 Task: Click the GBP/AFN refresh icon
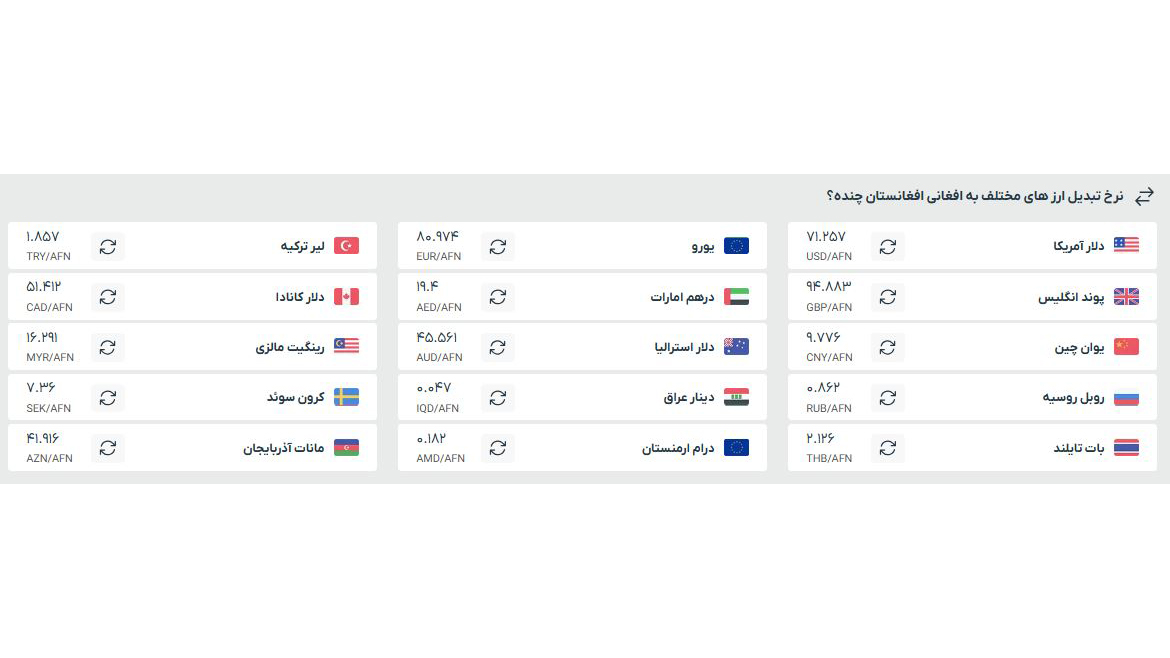click(x=887, y=297)
